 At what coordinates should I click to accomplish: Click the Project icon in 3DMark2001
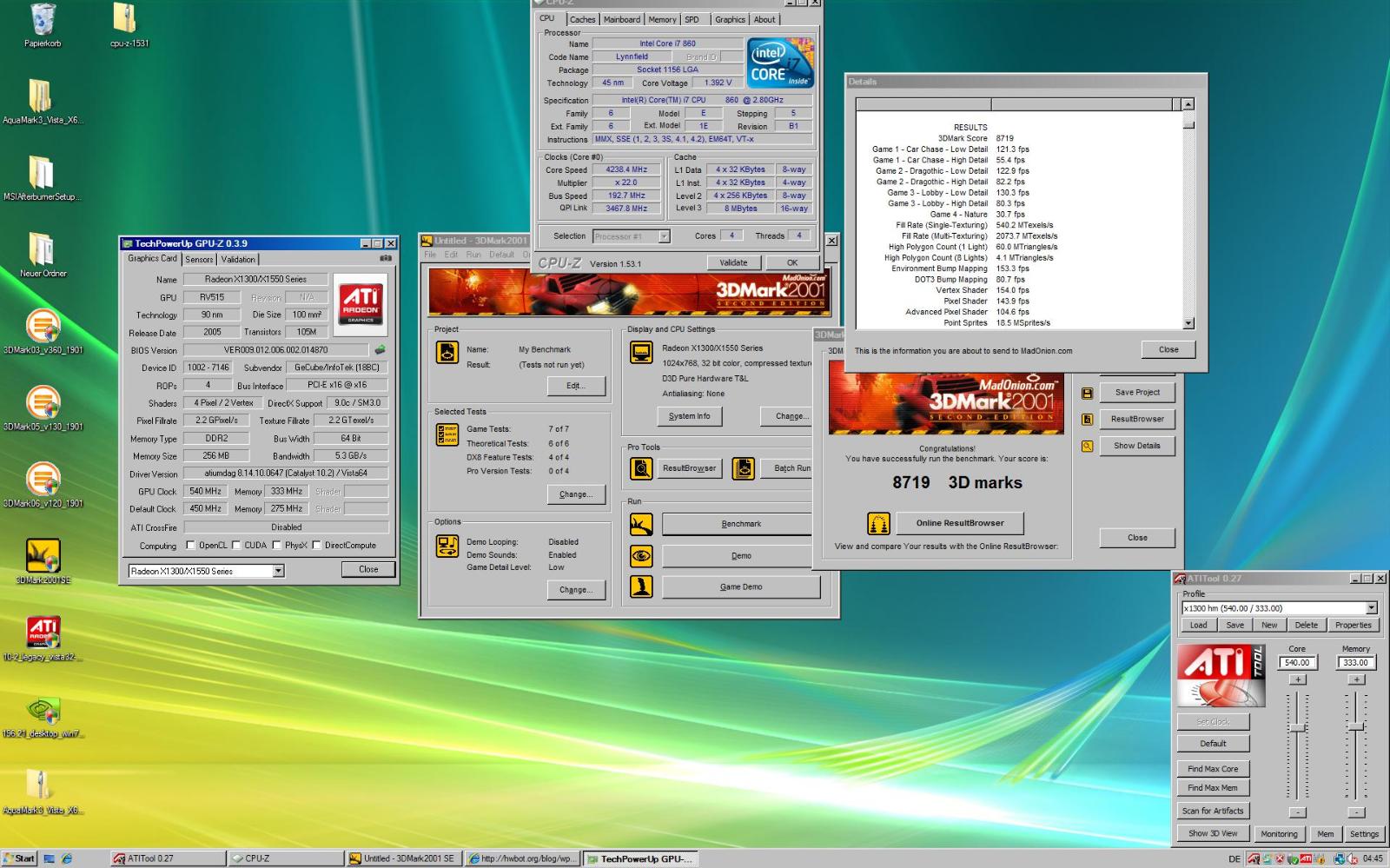point(447,352)
